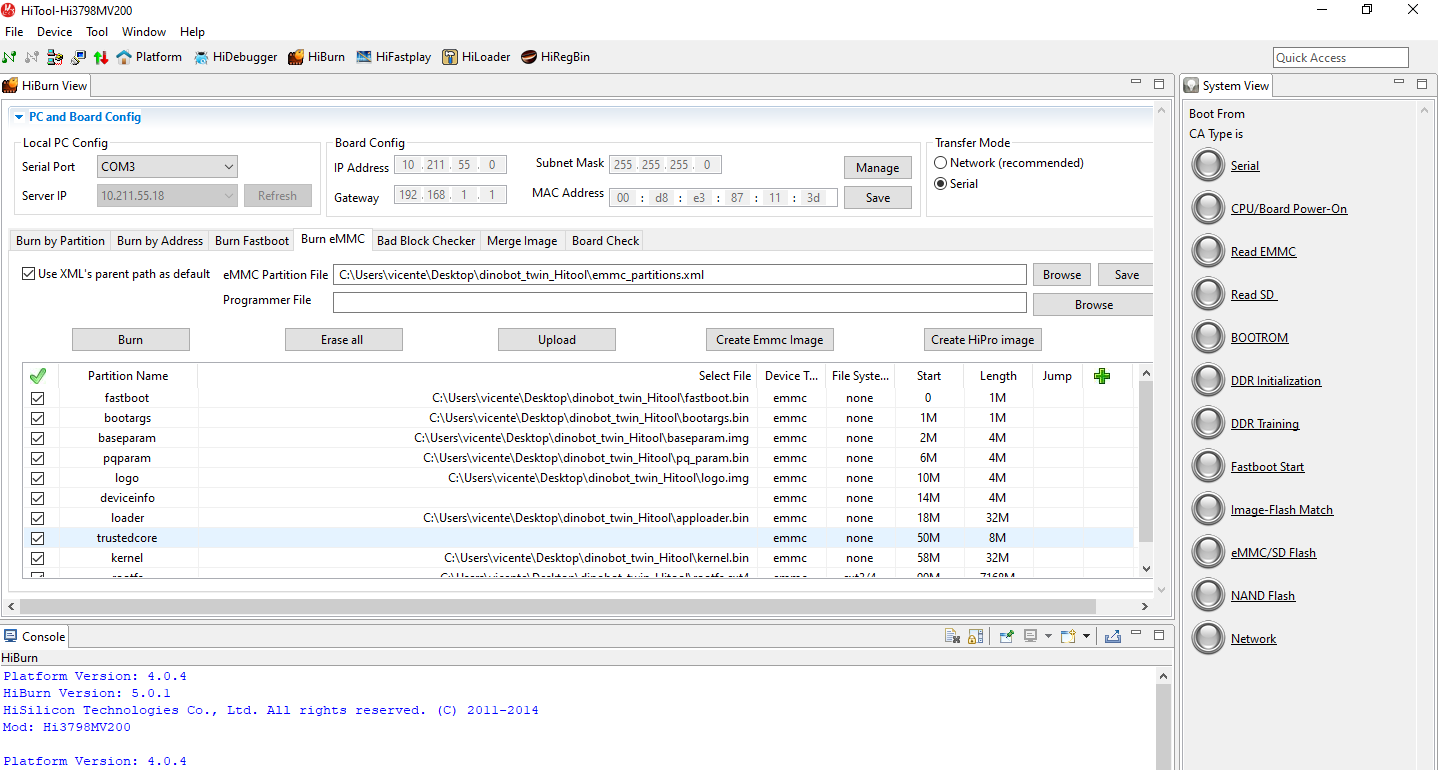Open the Serial Port COM3 dropdown
Screen dimensions: 1438x770
(229, 167)
